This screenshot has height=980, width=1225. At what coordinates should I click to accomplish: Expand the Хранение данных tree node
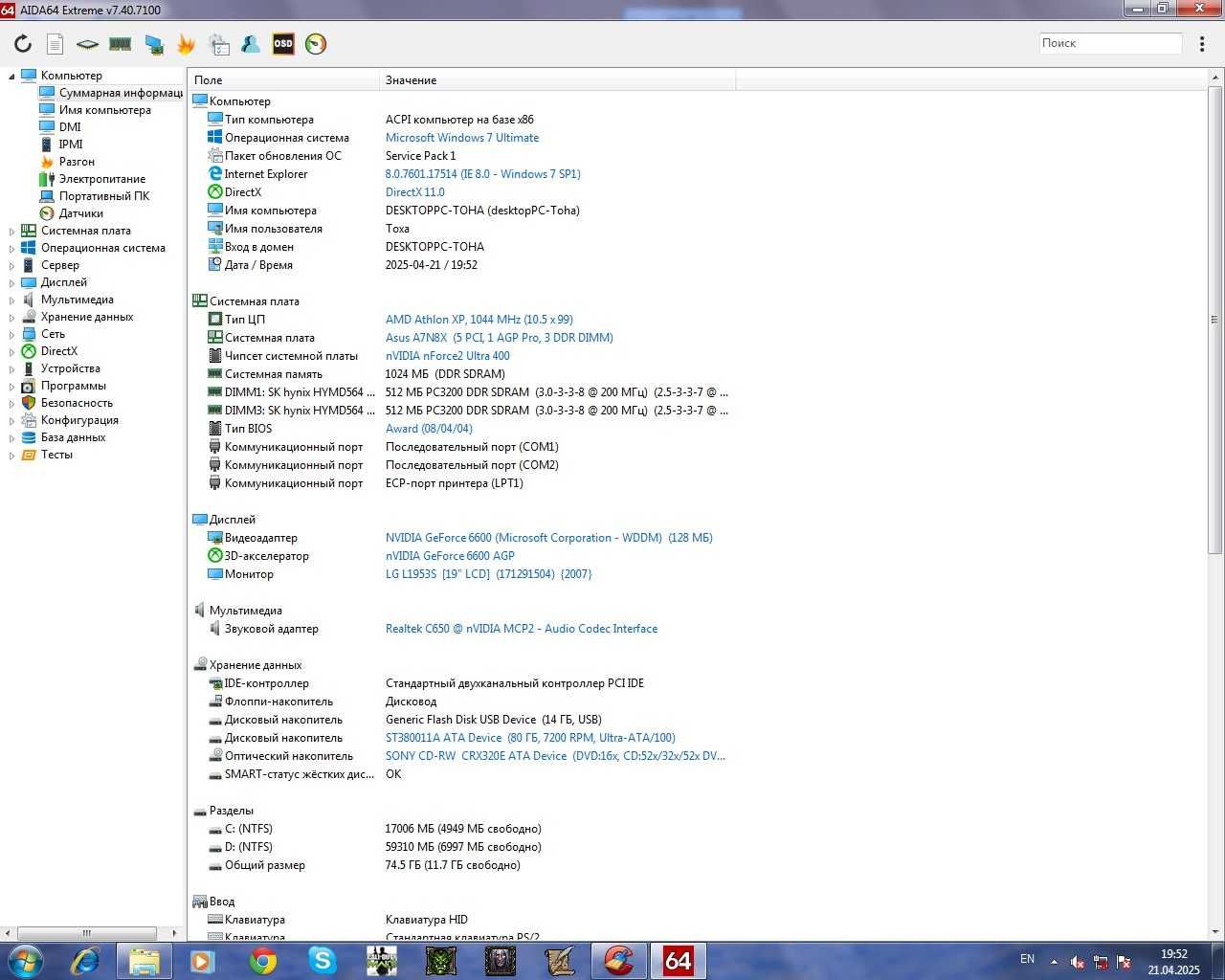click(x=12, y=317)
